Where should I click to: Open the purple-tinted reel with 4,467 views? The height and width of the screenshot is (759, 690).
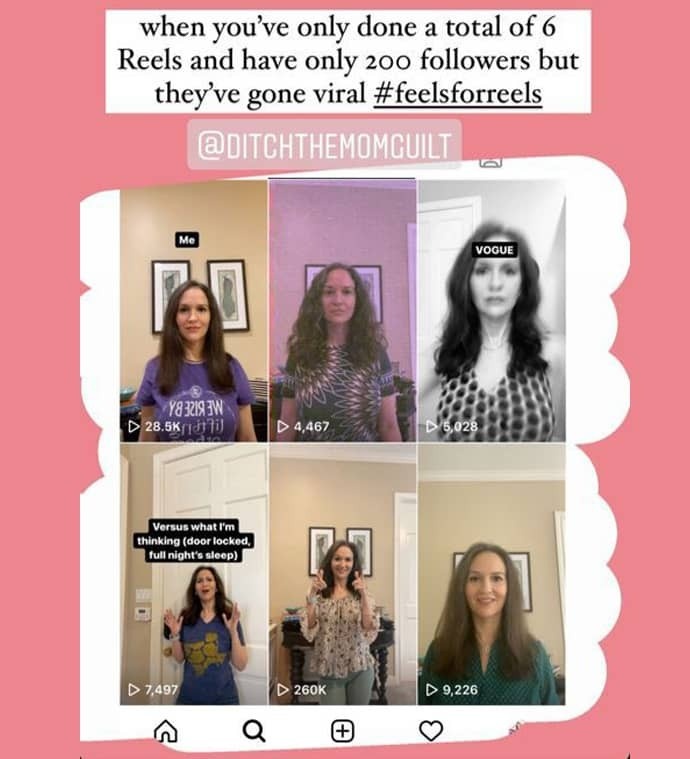pyautogui.click(x=342, y=310)
